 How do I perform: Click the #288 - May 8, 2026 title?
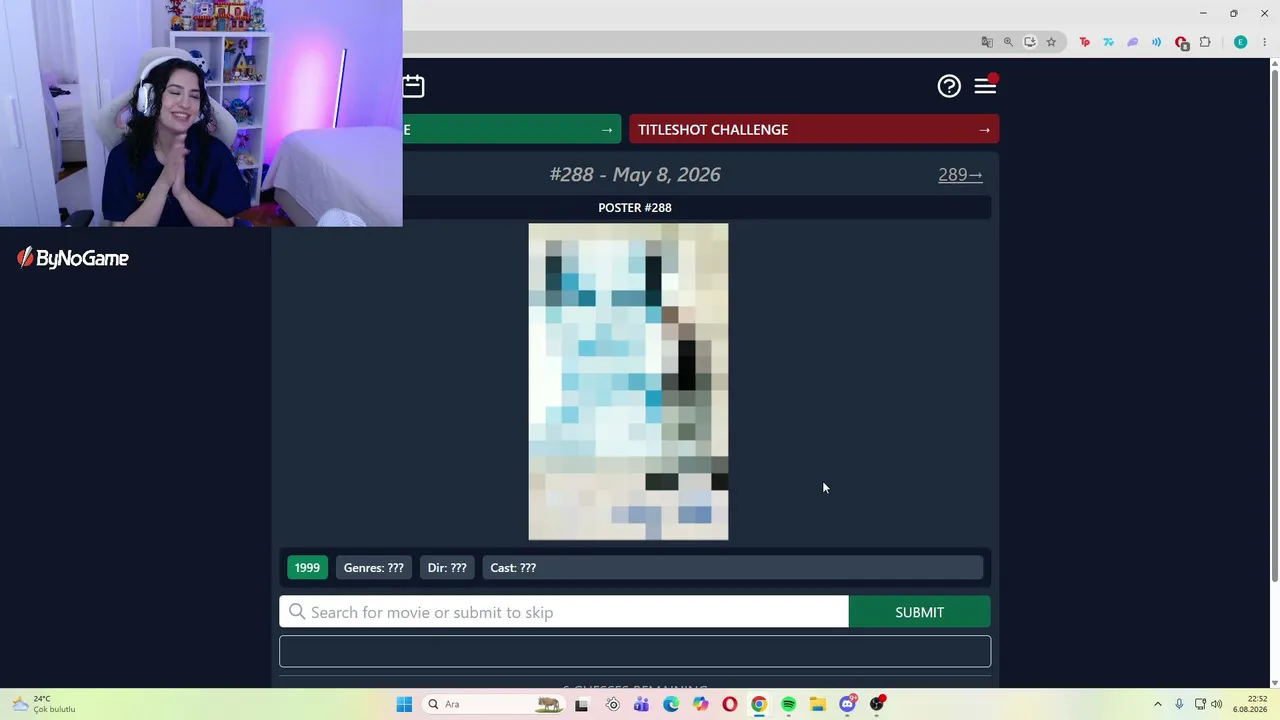(635, 175)
